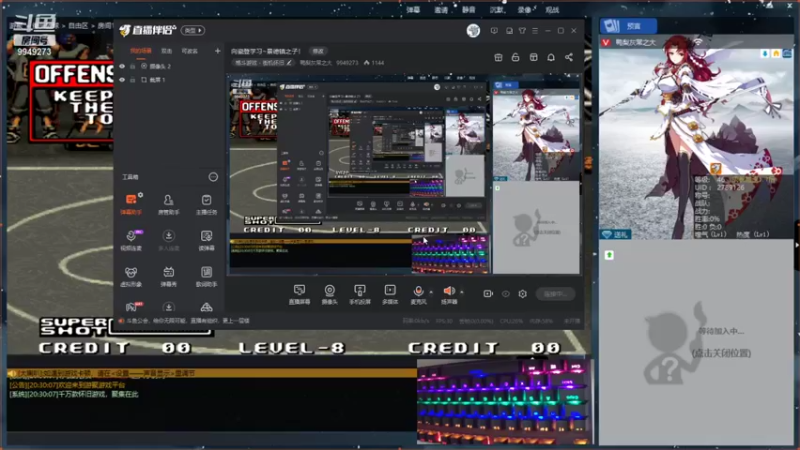800x450 pixels.
Task: Edit the game category chip
Action: tap(264, 63)
